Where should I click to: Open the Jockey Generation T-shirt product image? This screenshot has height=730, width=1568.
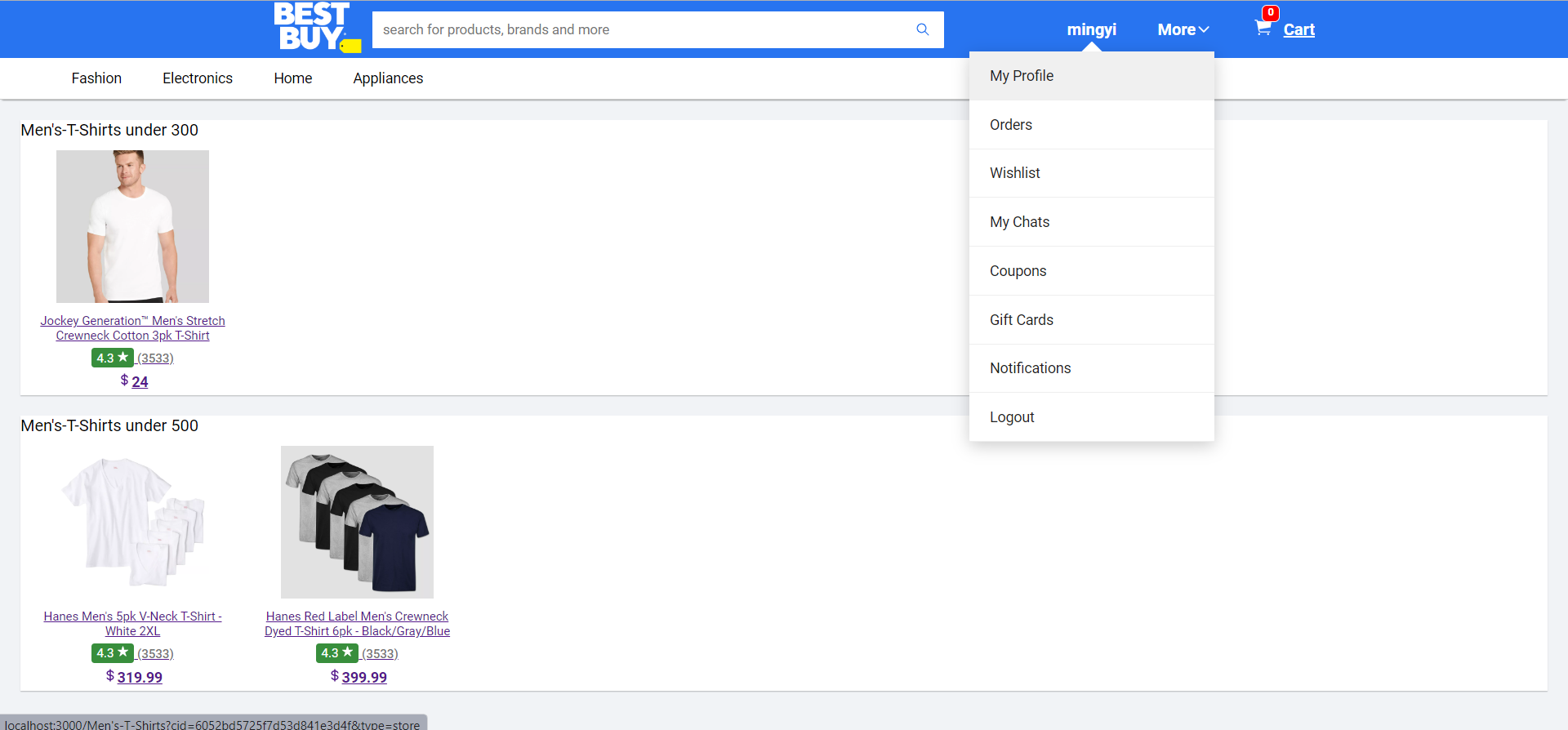(132, 226)
